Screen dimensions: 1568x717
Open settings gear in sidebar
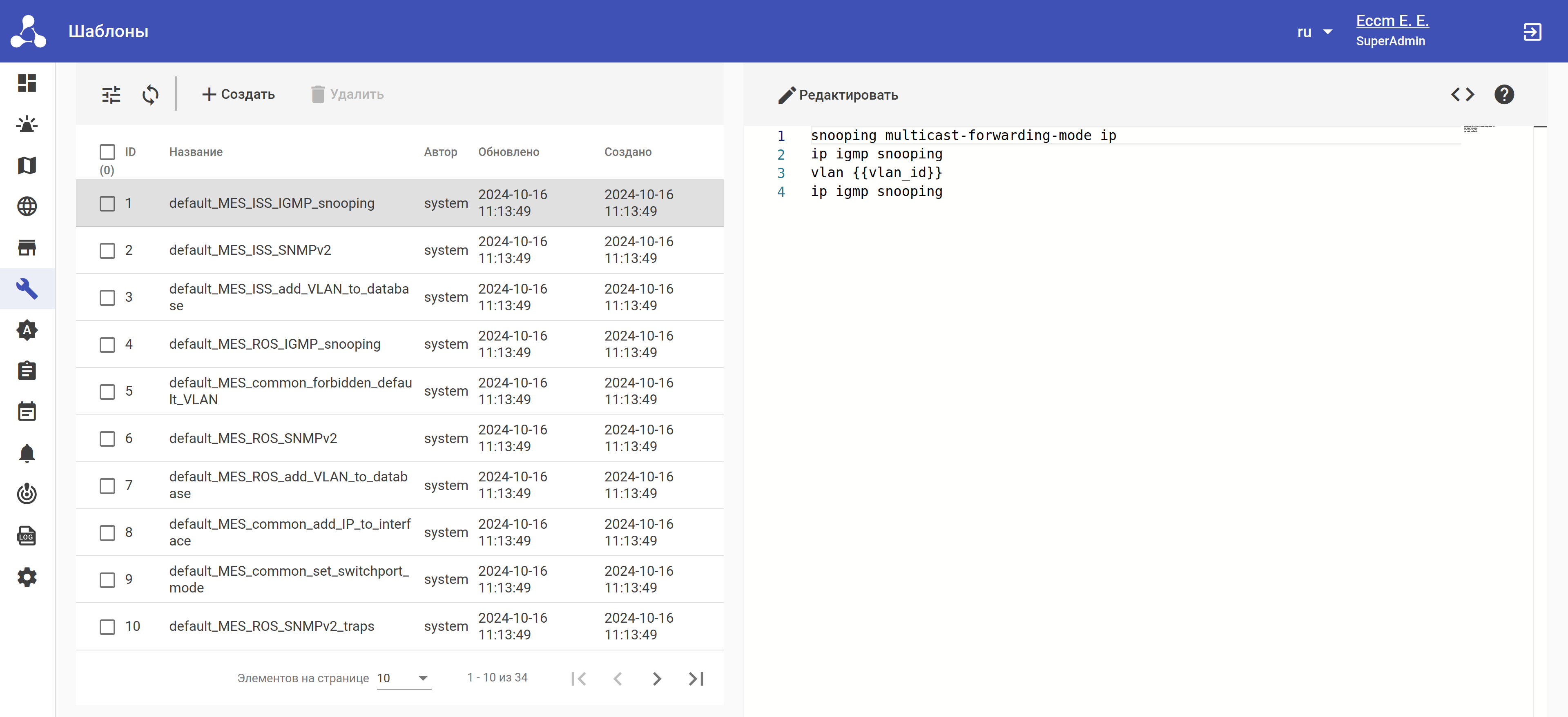(x=27, y=577)
